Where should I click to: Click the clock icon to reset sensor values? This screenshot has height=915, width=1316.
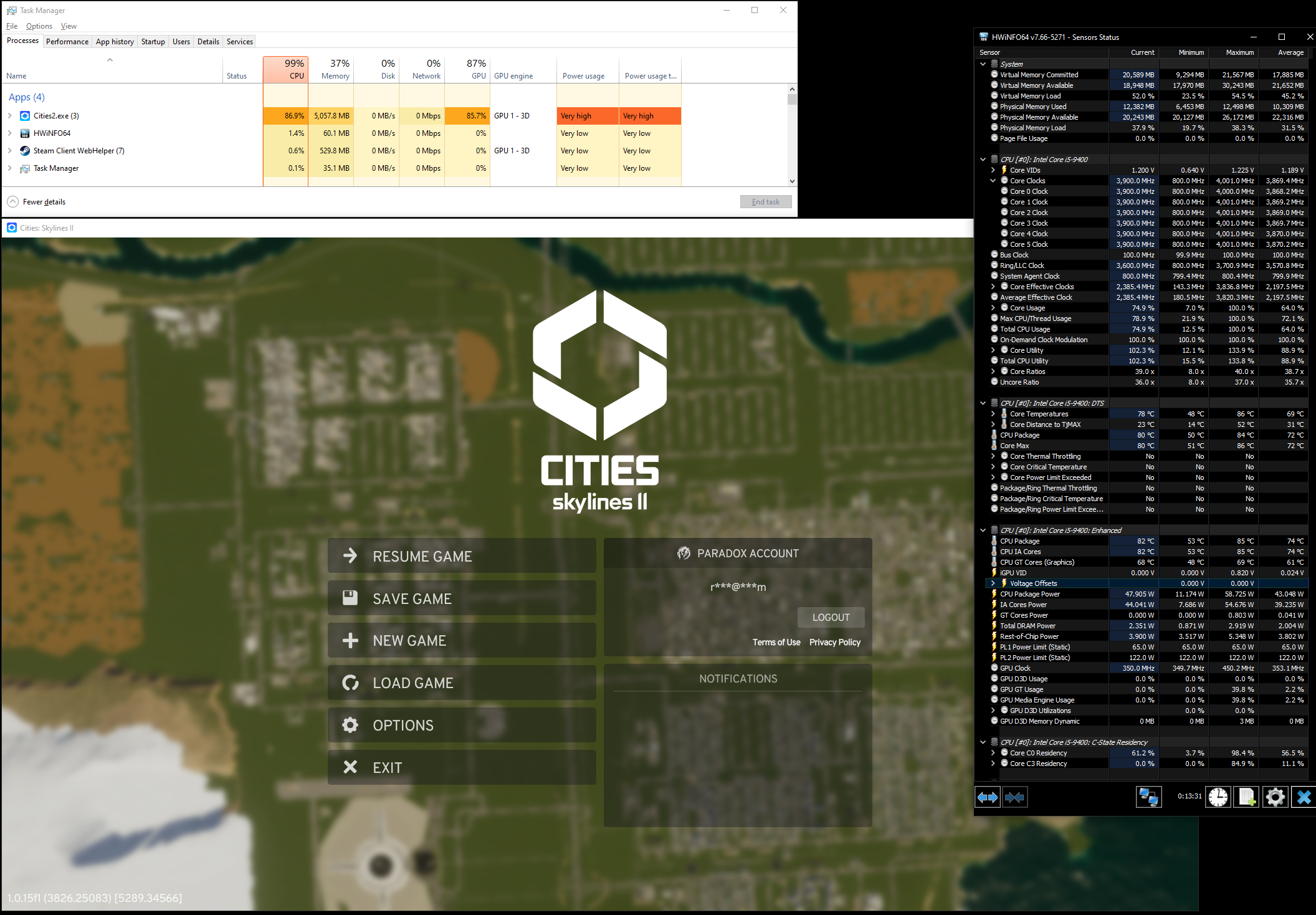[1219, 797]
